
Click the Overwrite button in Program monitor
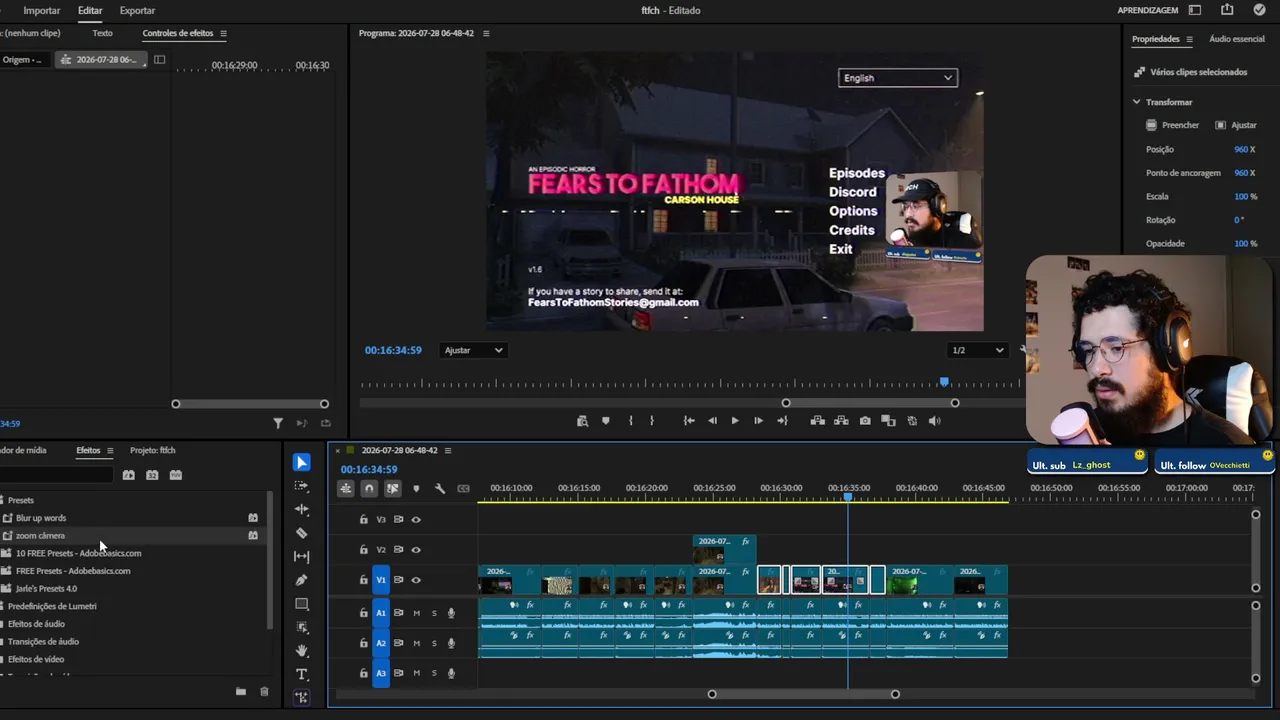click(x=841, y=421)
